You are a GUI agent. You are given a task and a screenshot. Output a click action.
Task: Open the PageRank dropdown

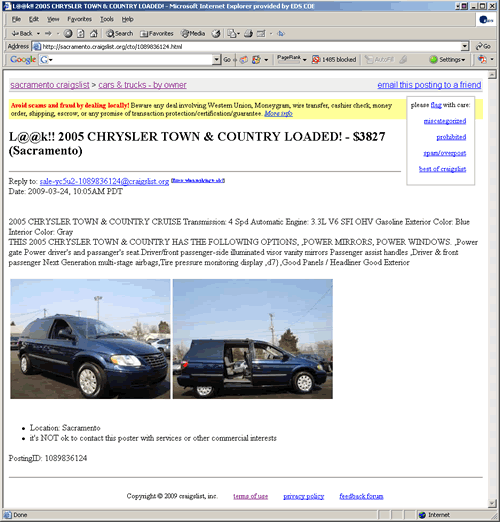[292, 59]
